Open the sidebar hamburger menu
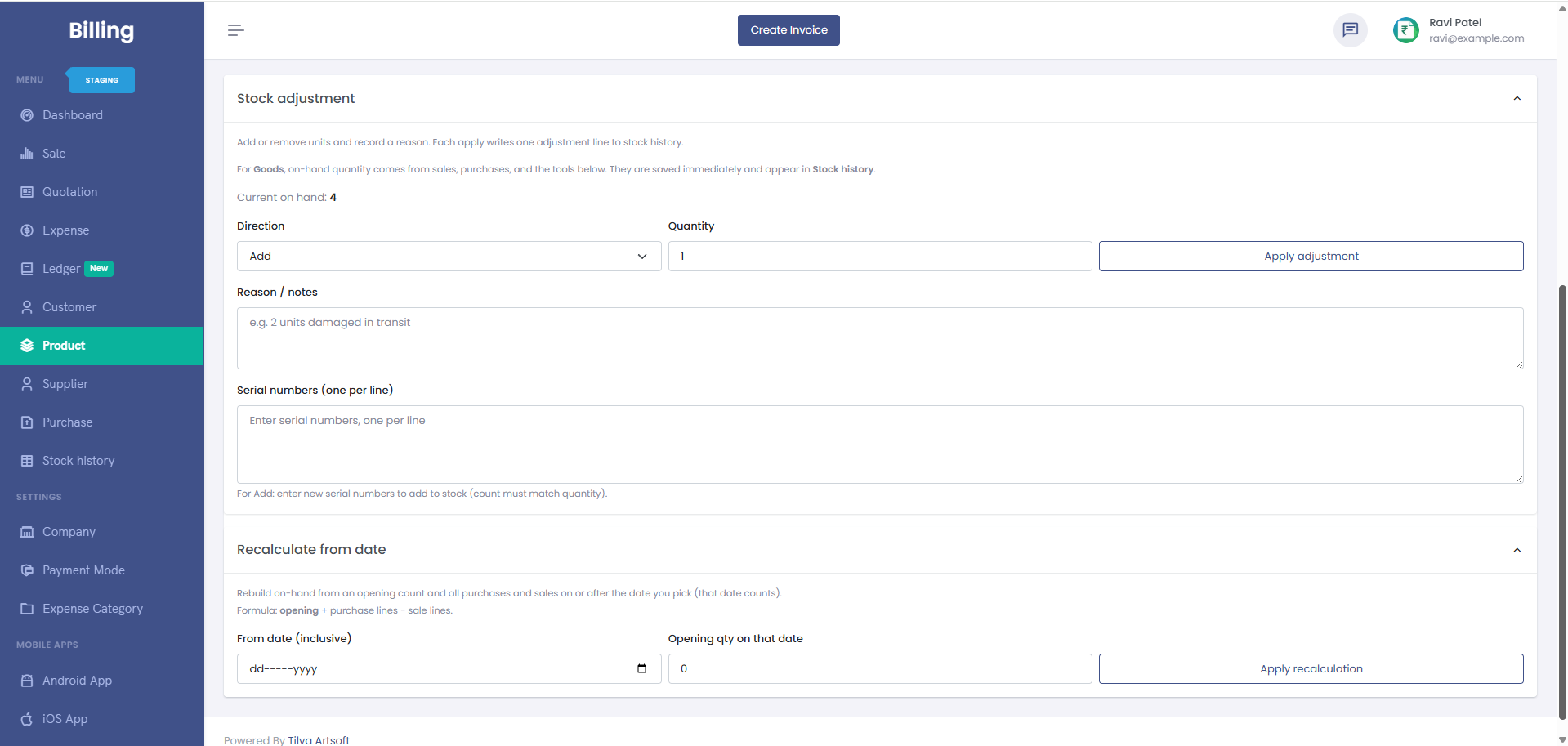The height and width of the screenshot is (746, 1568). tap(235, 29)
